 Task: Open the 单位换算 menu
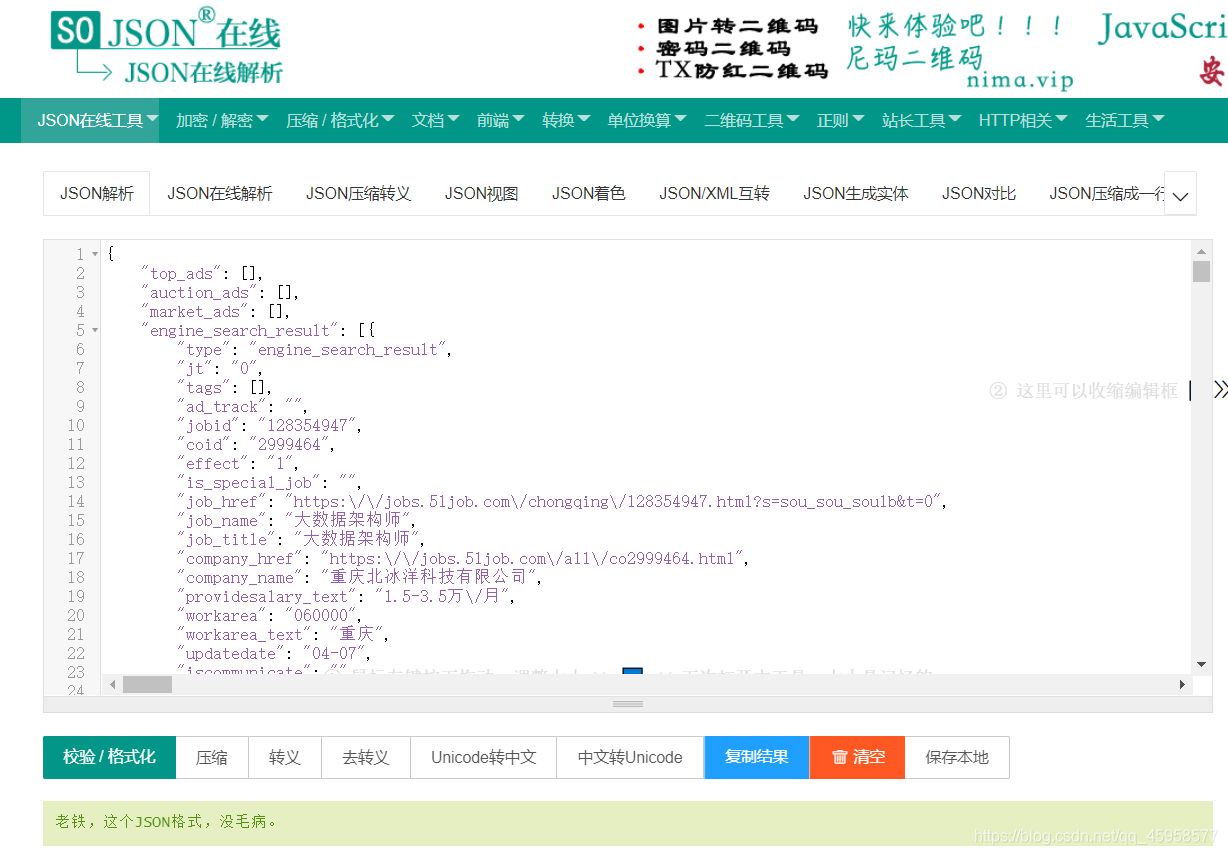coord(647,120)
